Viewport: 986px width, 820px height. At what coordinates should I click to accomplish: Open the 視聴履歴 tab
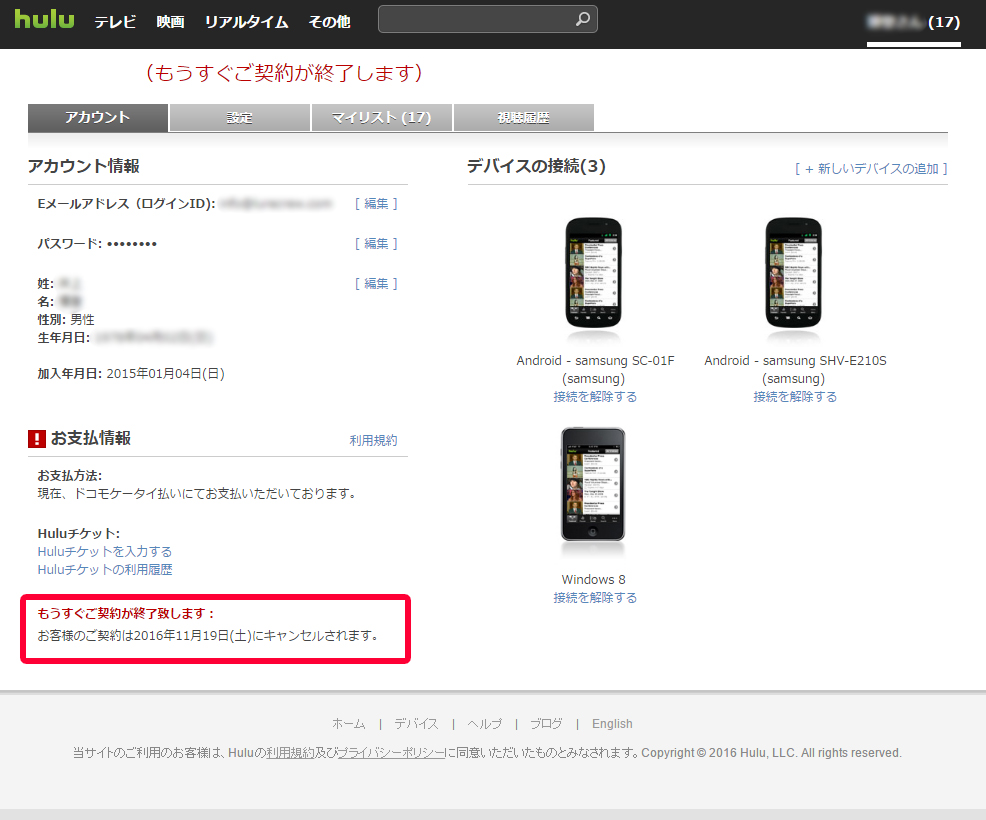tap(524, 118)
